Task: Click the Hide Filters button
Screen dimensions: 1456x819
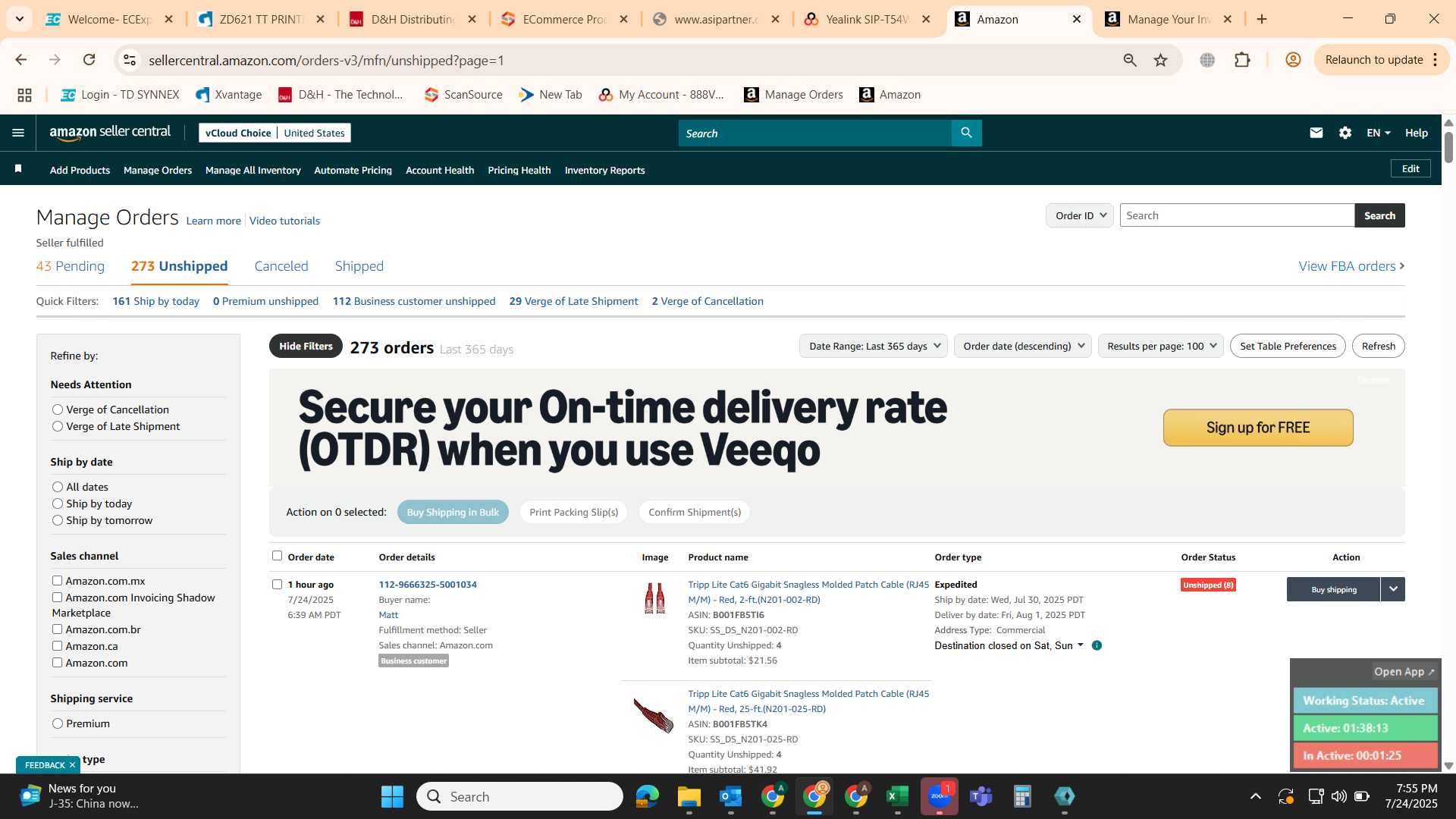Action: click(x=306, y=346)
